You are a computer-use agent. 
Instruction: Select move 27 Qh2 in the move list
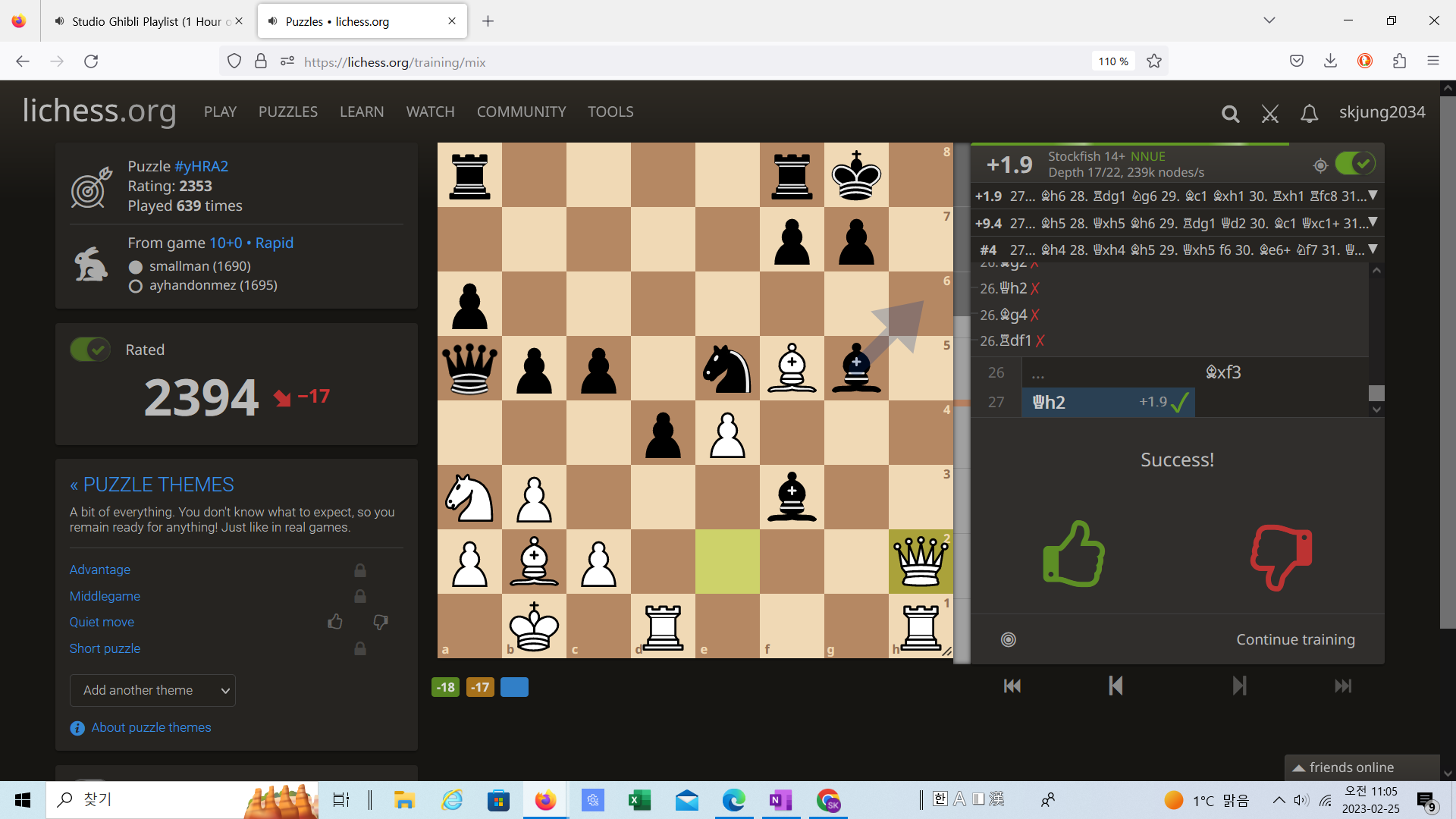[1108, 402]
